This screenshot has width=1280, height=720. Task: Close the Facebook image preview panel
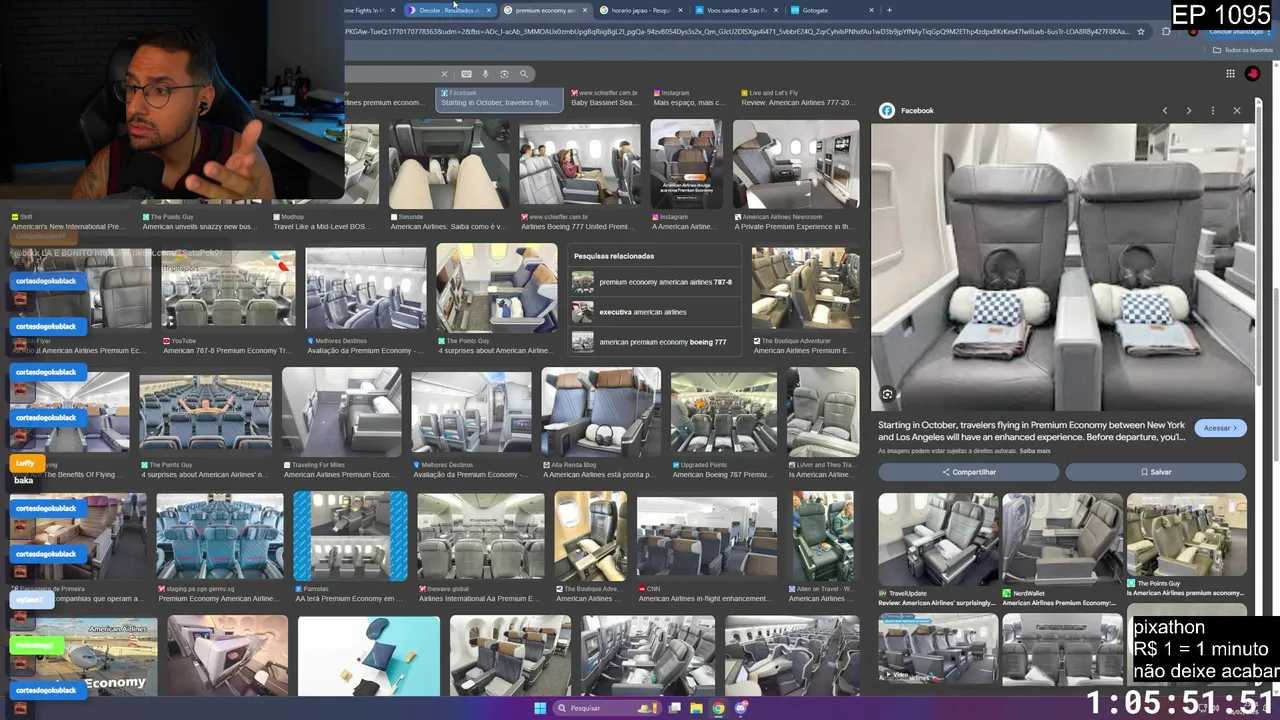pos(1237,111)
